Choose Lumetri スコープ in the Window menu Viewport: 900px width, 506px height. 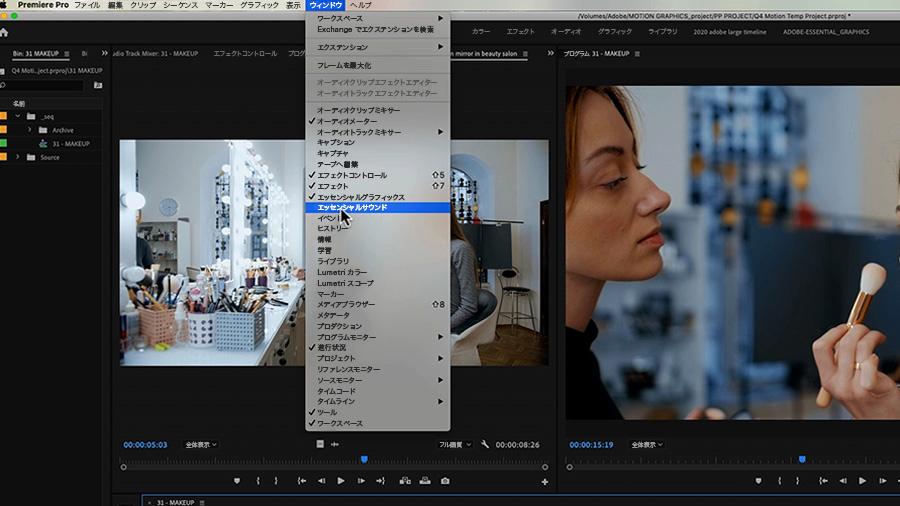378,283
